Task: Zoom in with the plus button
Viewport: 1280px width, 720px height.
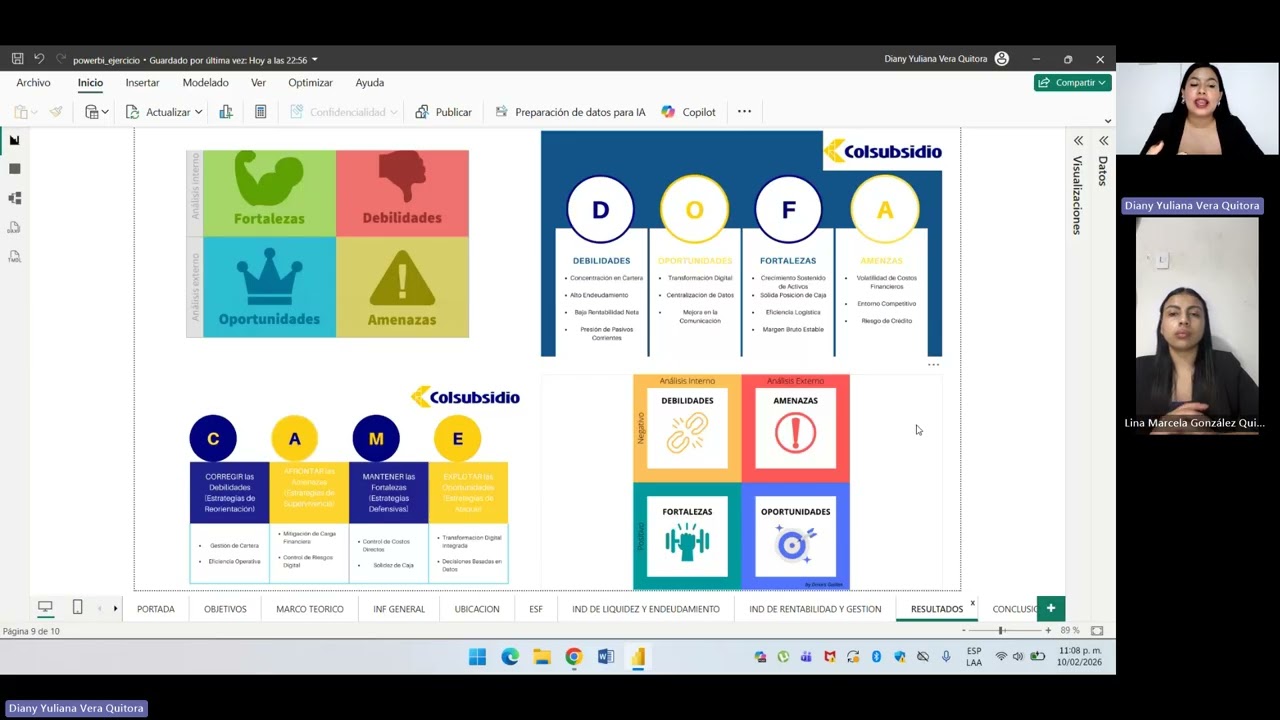Action: tap(1048, 631)
